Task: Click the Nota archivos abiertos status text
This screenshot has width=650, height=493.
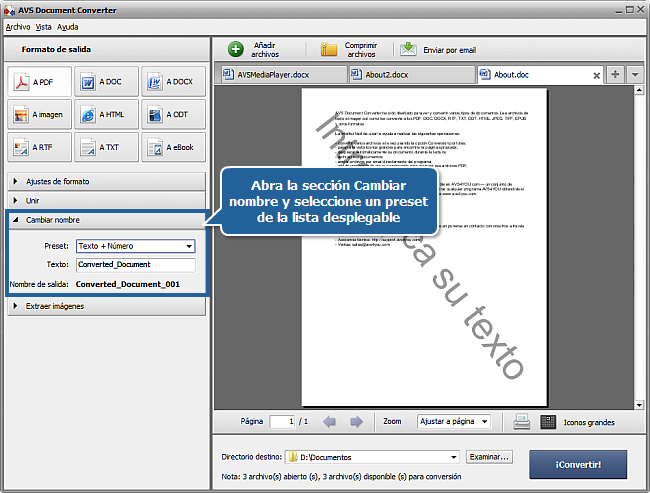Action: pos(341,476)
